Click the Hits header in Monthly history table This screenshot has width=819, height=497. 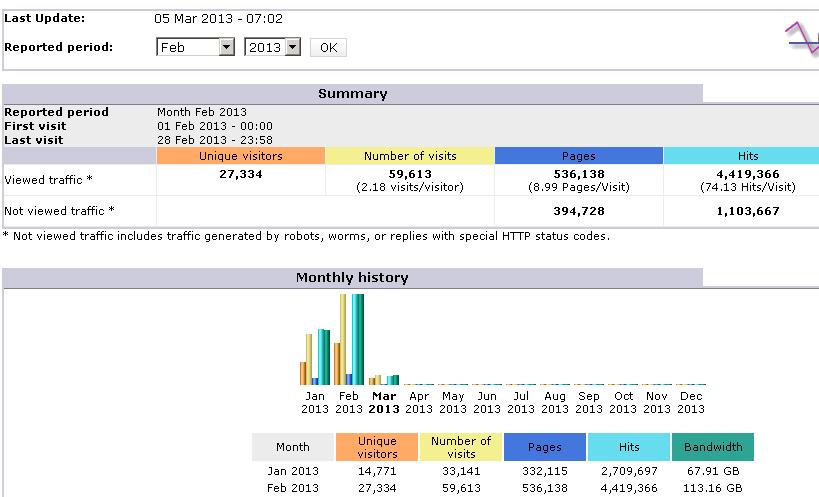pyautogui.click(x=629, y=447)
